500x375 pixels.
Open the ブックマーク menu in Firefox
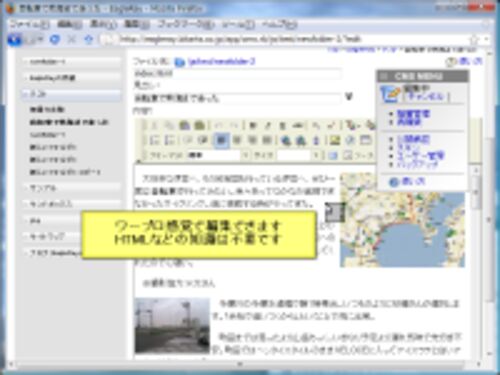[x=185, y=24]
